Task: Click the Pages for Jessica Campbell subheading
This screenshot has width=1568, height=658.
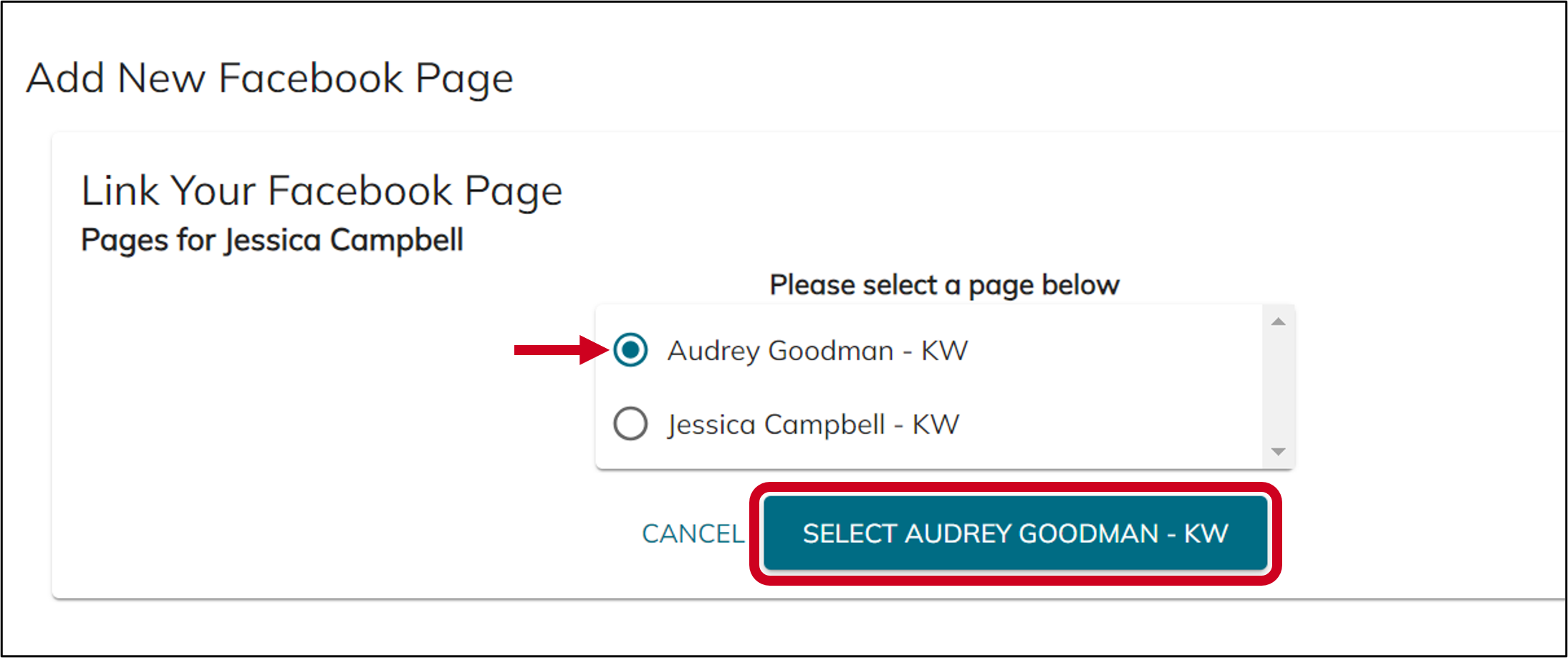Action: (272, 240)
